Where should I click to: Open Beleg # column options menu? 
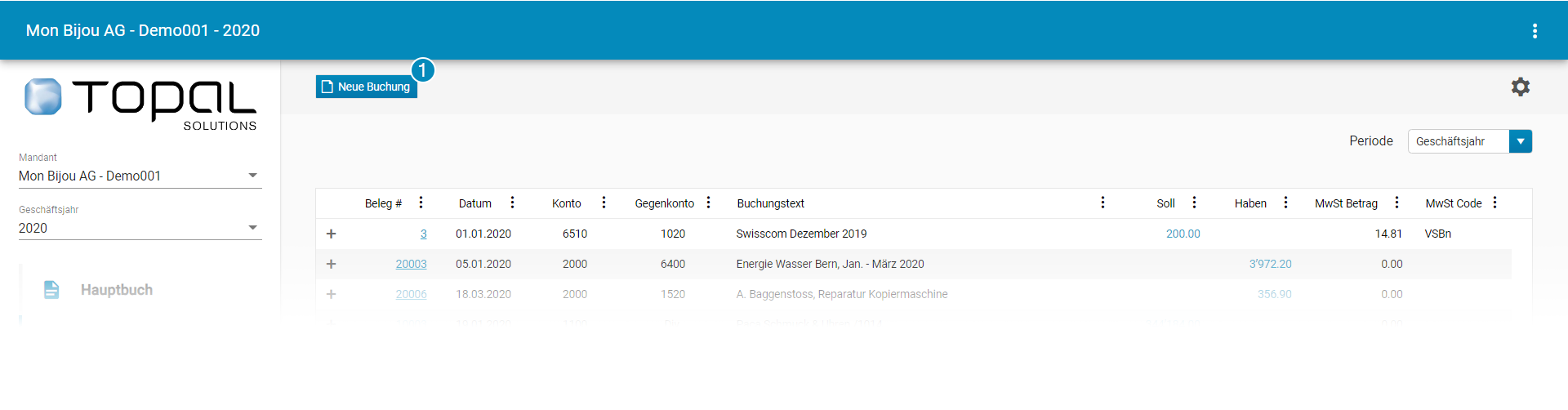click(421, 203)
